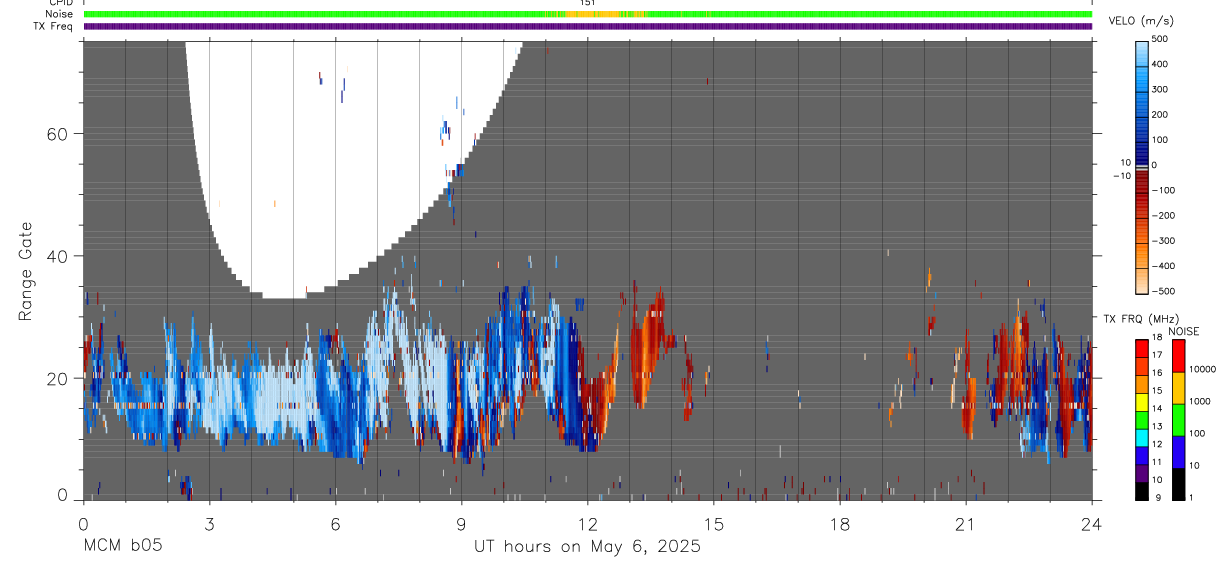The width and height of the screenshot is (1228, 567).
Task: Click the 'UT hours on May 6, 2025' title
Action: (587, 546)
